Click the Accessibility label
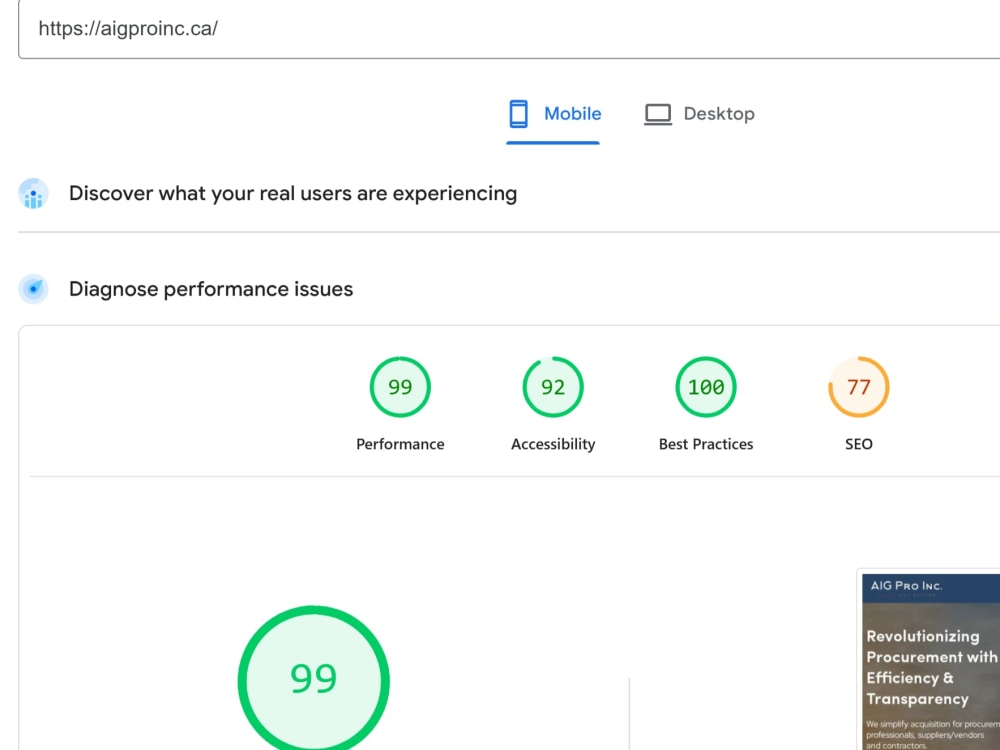The image size is (1000, 750). [x=553, y=445]
